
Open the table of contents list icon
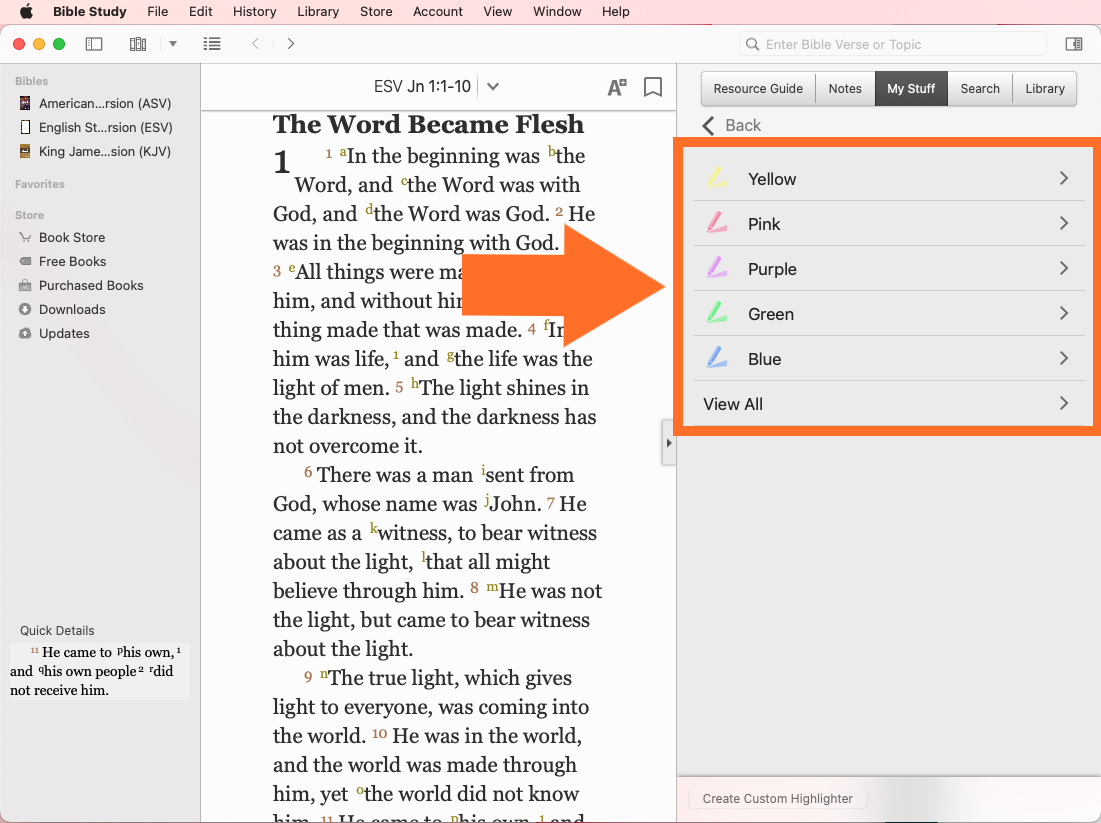(212, 44)
